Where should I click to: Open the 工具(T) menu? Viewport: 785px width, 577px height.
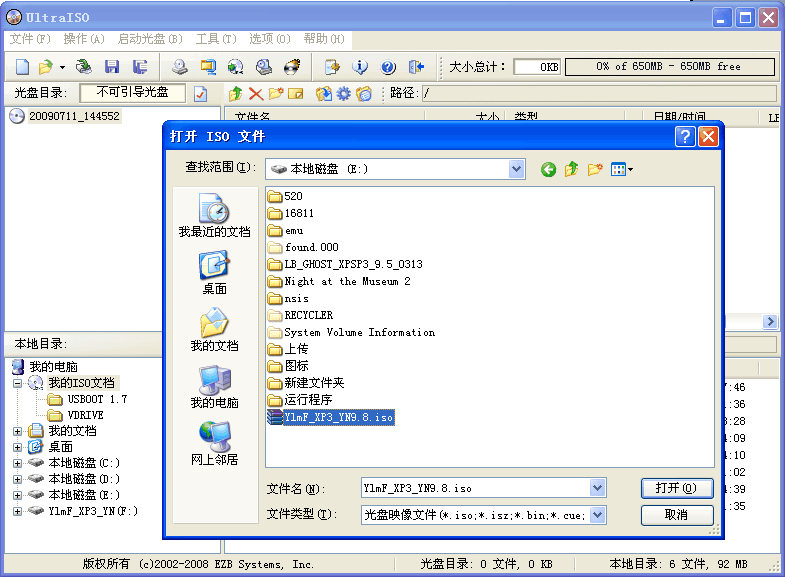coord(216,39)
